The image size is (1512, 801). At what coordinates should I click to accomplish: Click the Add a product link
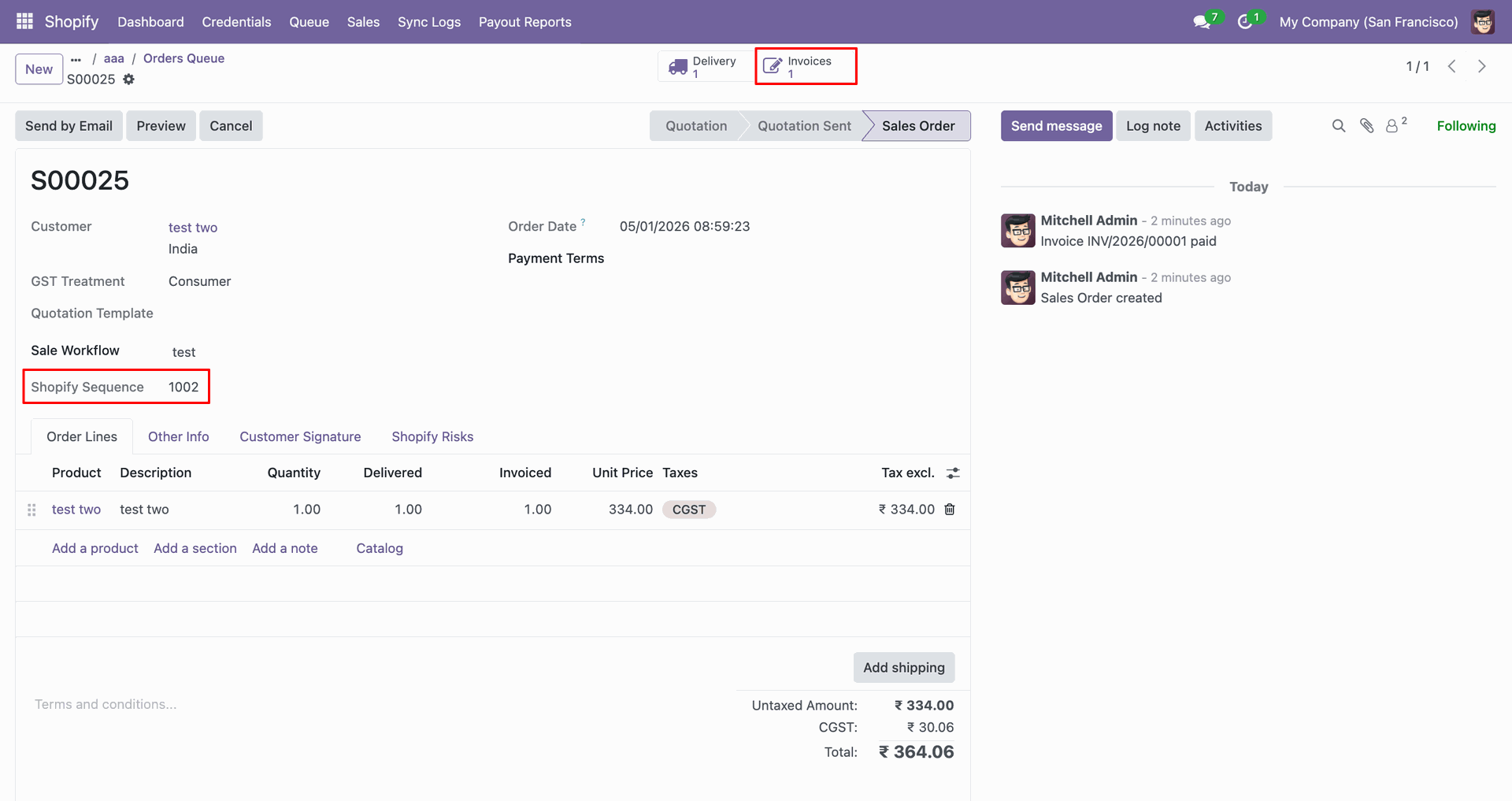pos(95,549)
